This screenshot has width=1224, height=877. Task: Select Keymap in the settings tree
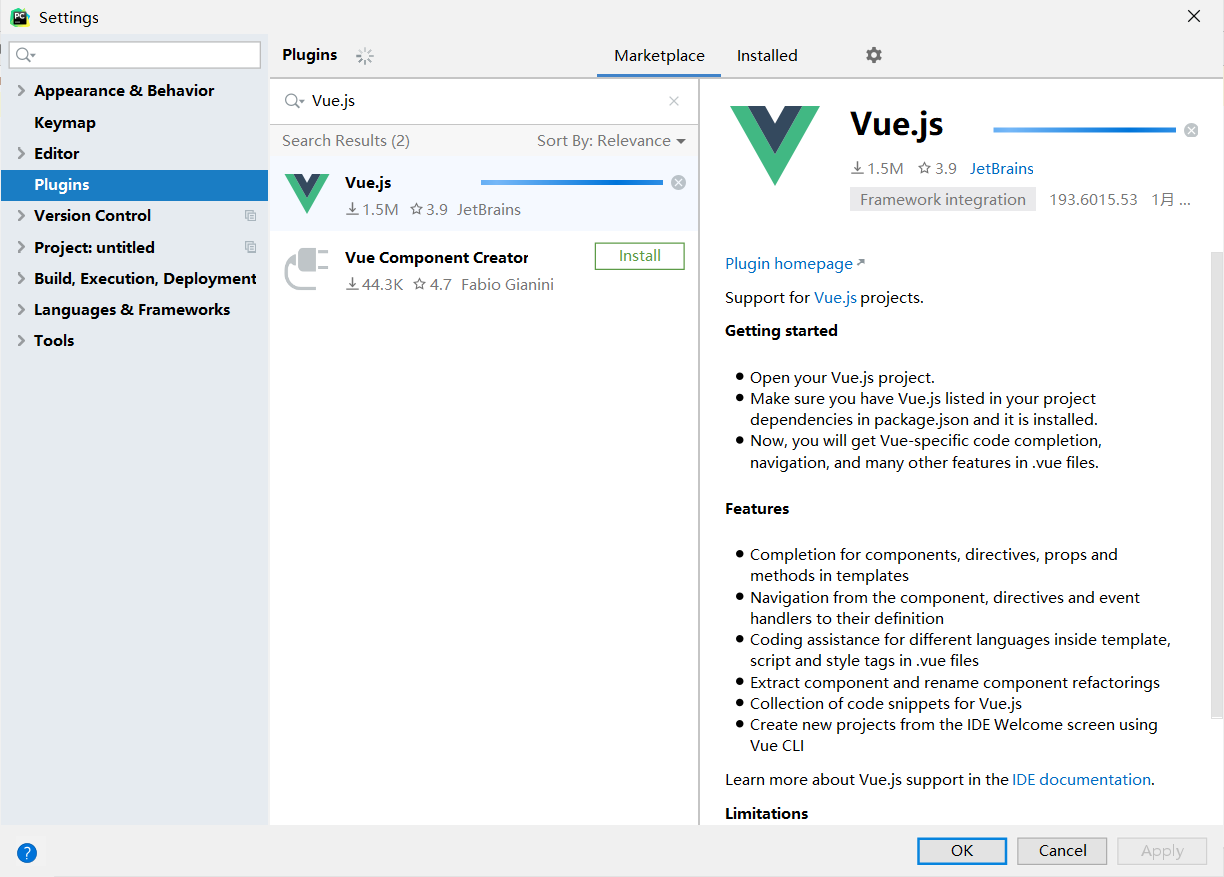click(x=65, y=122)
